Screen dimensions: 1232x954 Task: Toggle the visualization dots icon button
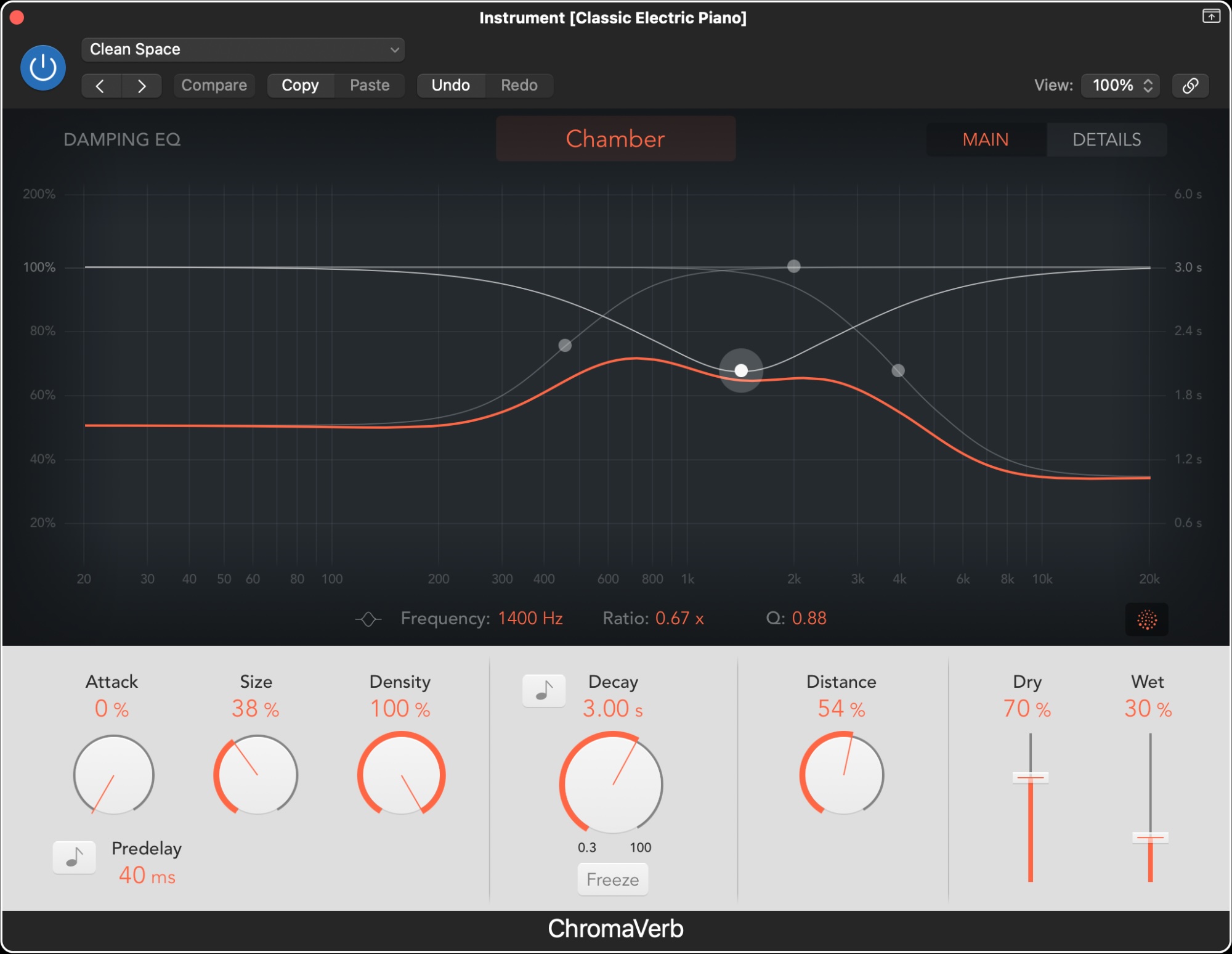pos(1147,619)
